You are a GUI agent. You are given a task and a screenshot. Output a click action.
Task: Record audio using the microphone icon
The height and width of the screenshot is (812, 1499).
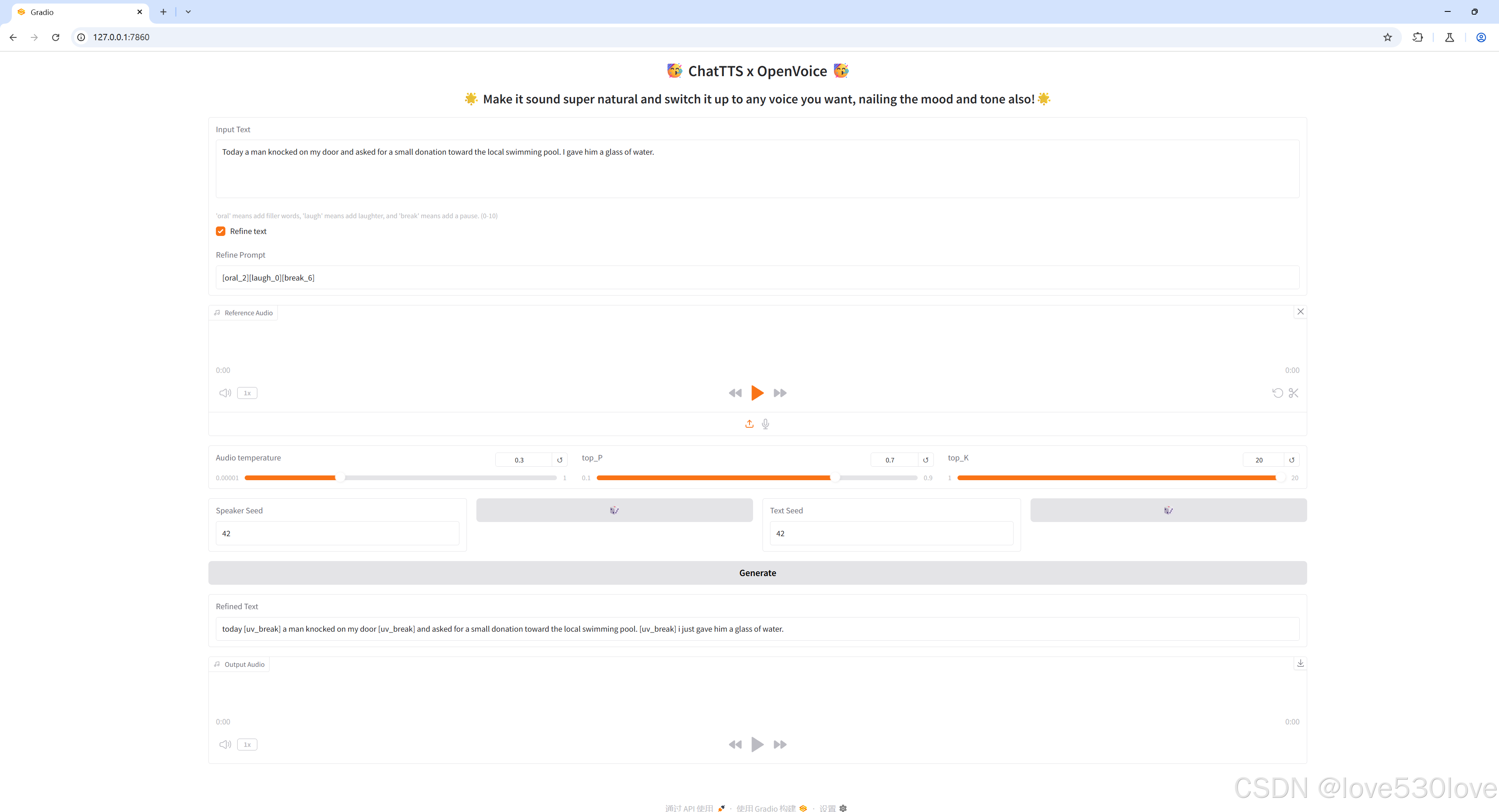[765, 423]
